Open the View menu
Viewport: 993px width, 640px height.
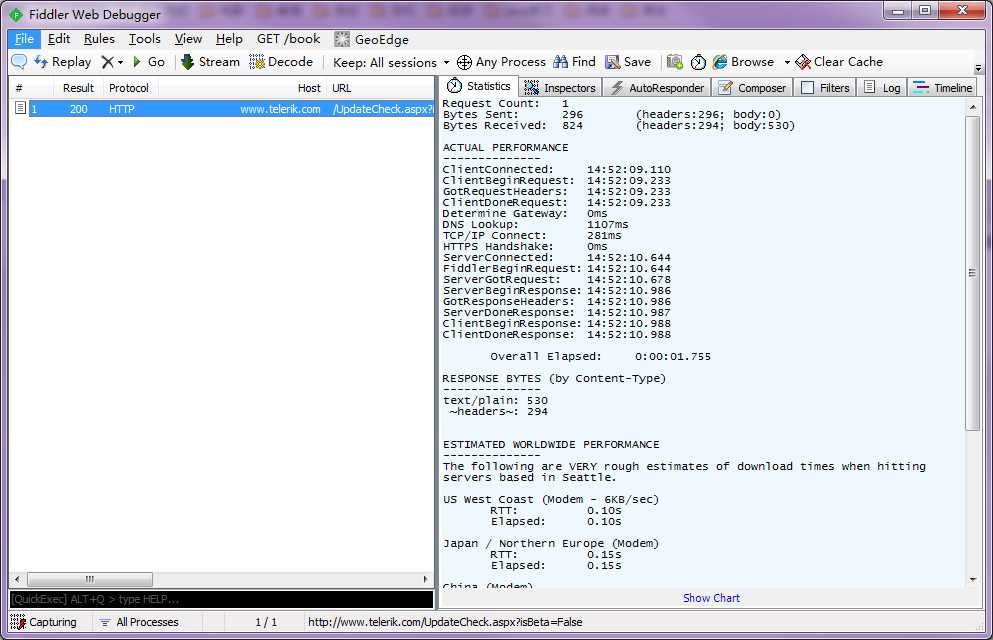pyautogui.click(x=188, y=39)
